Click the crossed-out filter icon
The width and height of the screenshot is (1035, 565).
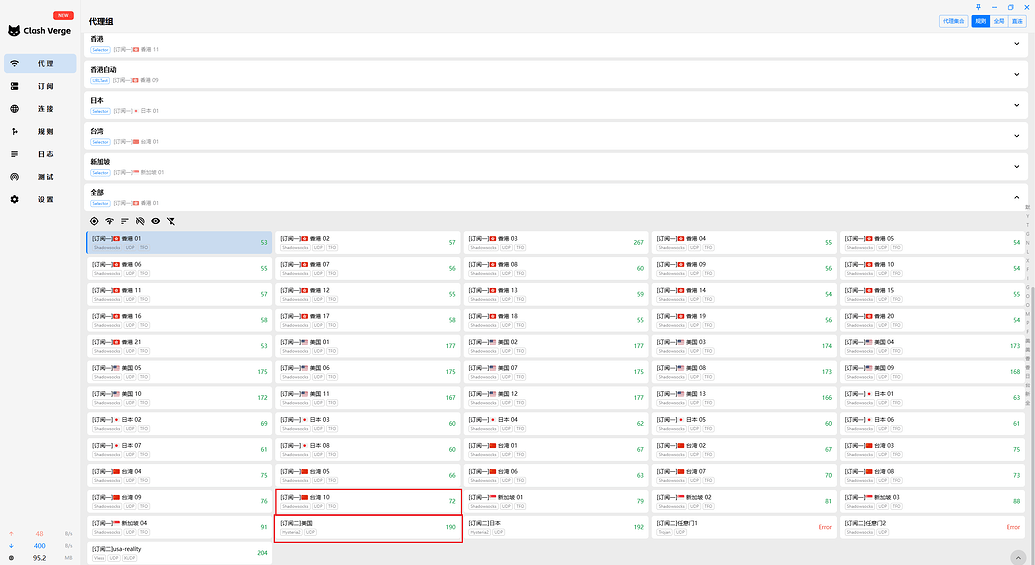point(171,221)
